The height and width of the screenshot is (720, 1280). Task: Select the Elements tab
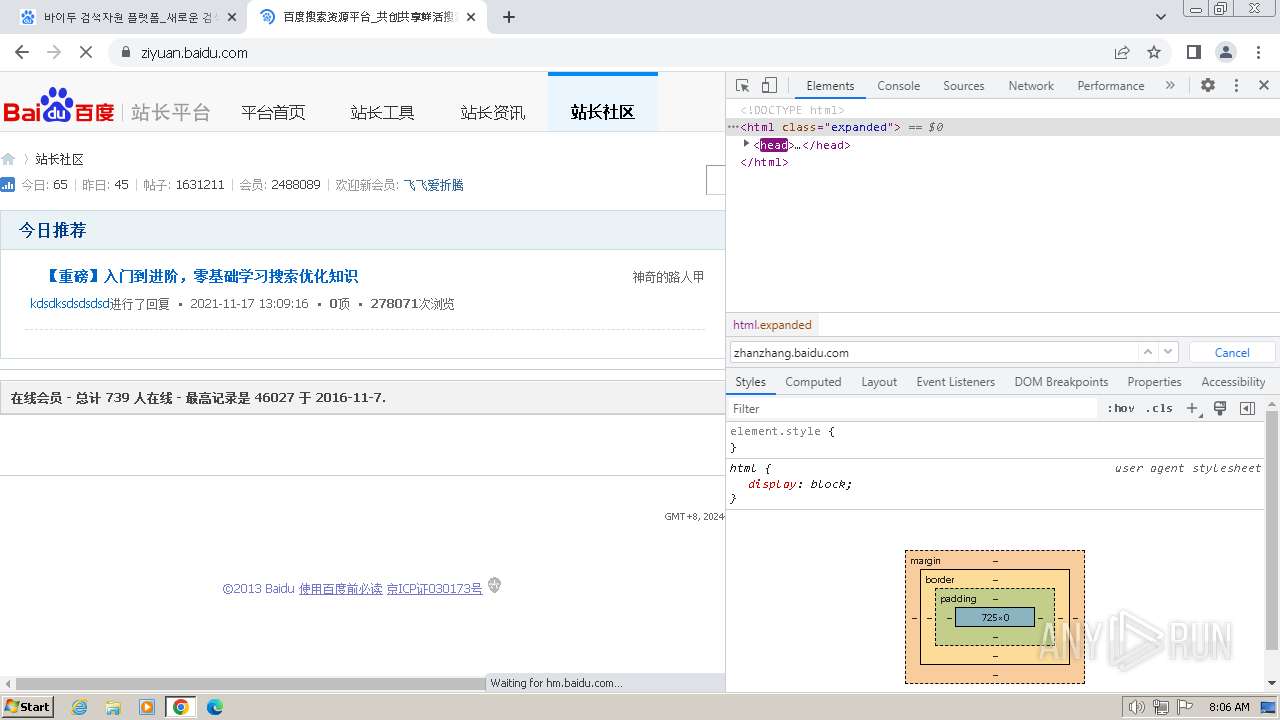830,86
